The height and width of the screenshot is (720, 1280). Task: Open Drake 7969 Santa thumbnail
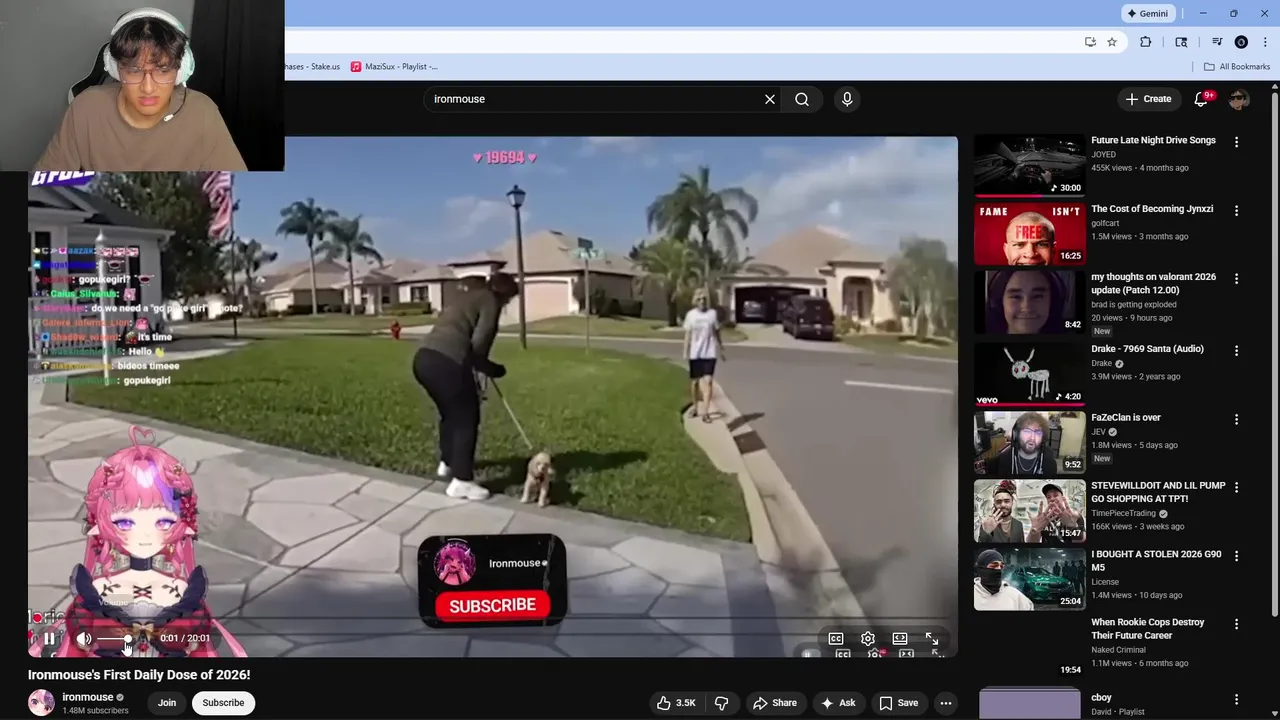(x=1029, y=374)
